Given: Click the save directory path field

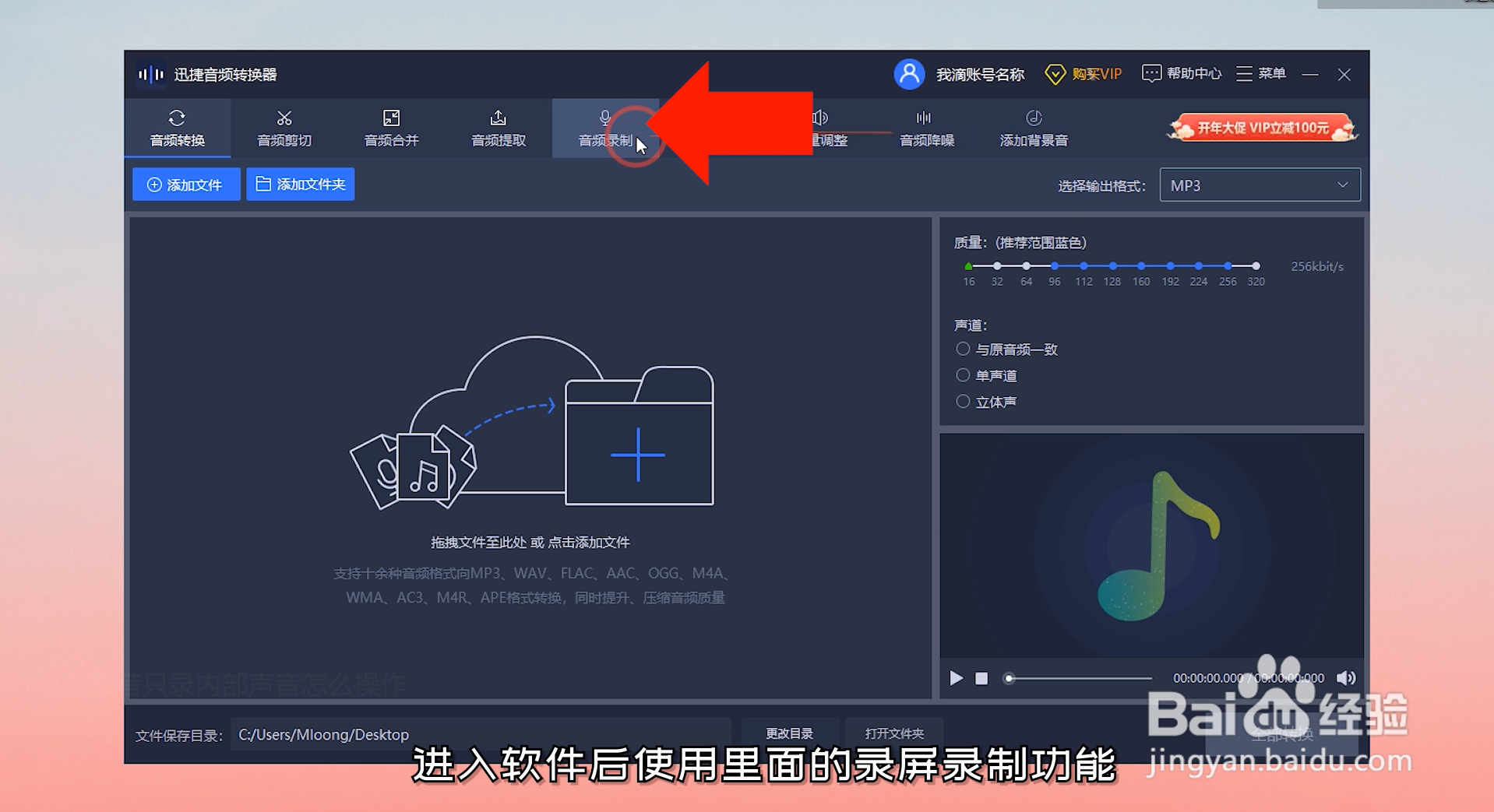Looking at the screenshot, I should pyautogui.click(x=481, y=734).
